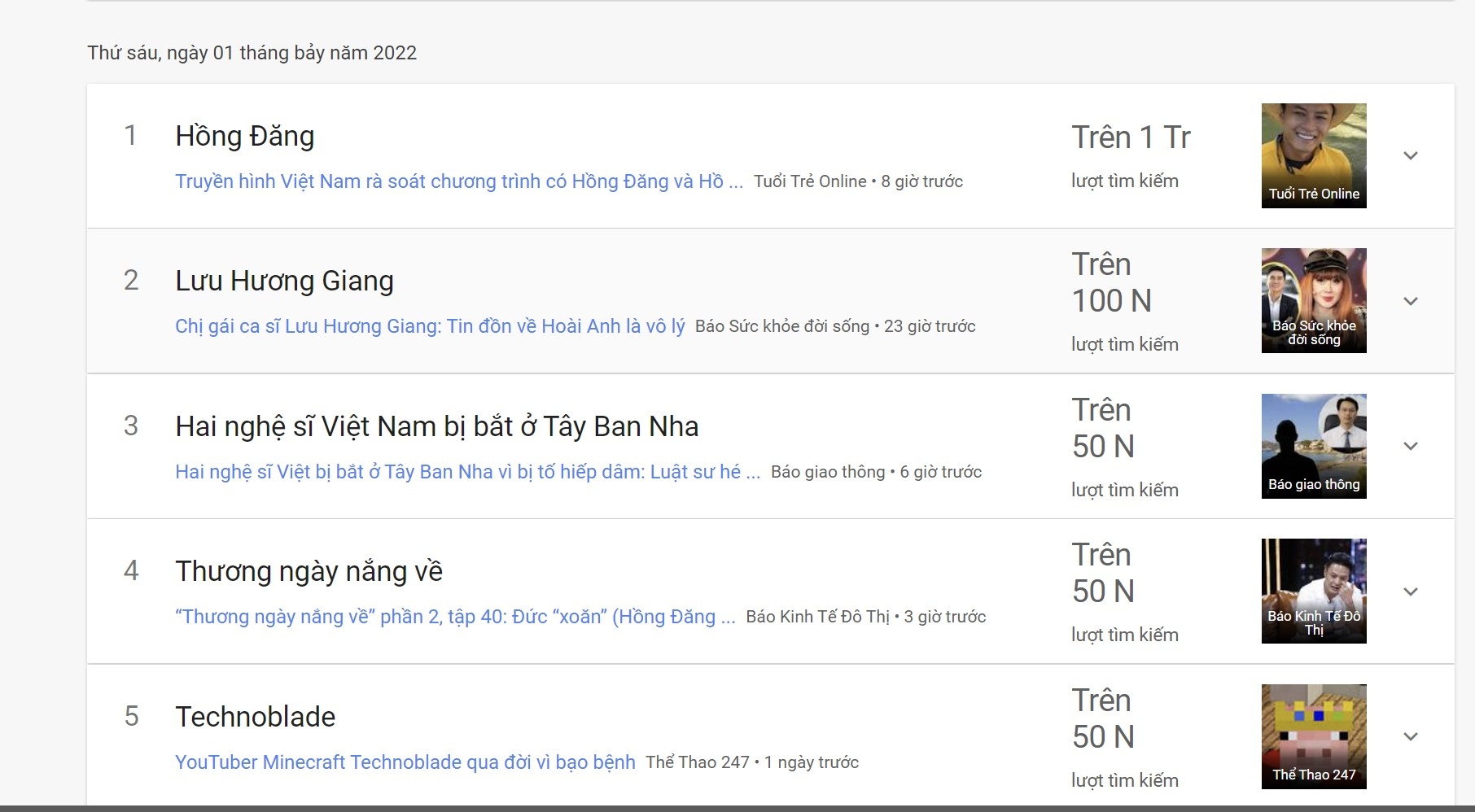Image resolution: width=1475 pixels, height=812 pixels.
Task: Select trend title Lưu Hương Giang
Action: tap(284, 281)
